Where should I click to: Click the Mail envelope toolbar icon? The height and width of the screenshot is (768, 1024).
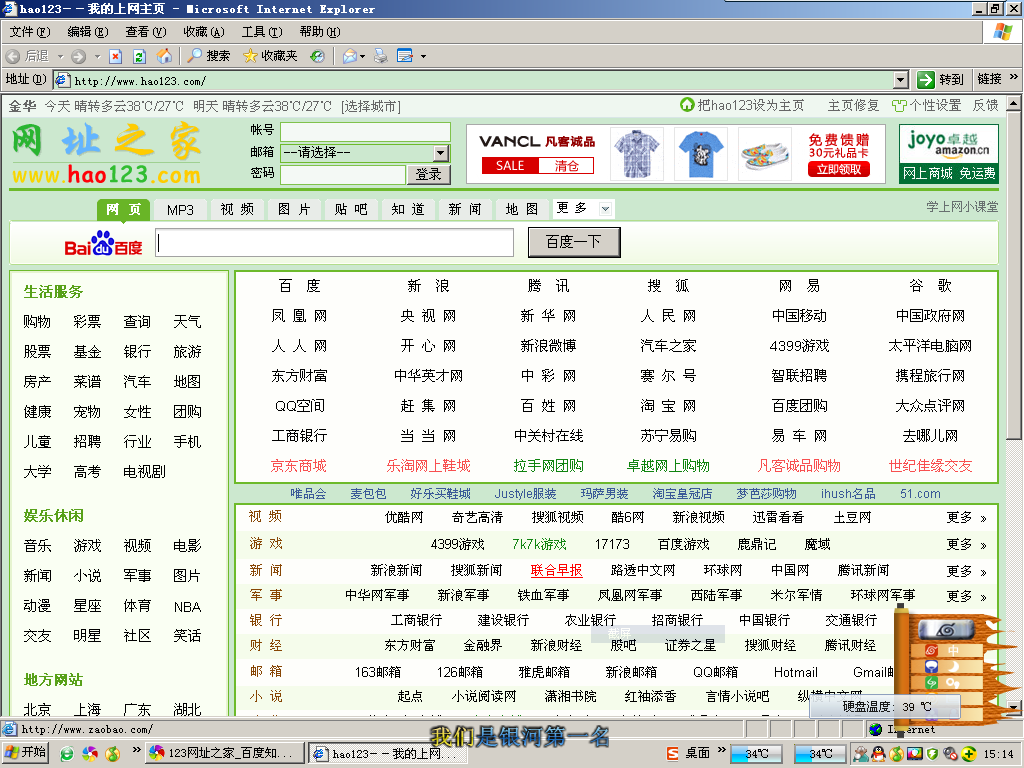click(x=350, y=56)
